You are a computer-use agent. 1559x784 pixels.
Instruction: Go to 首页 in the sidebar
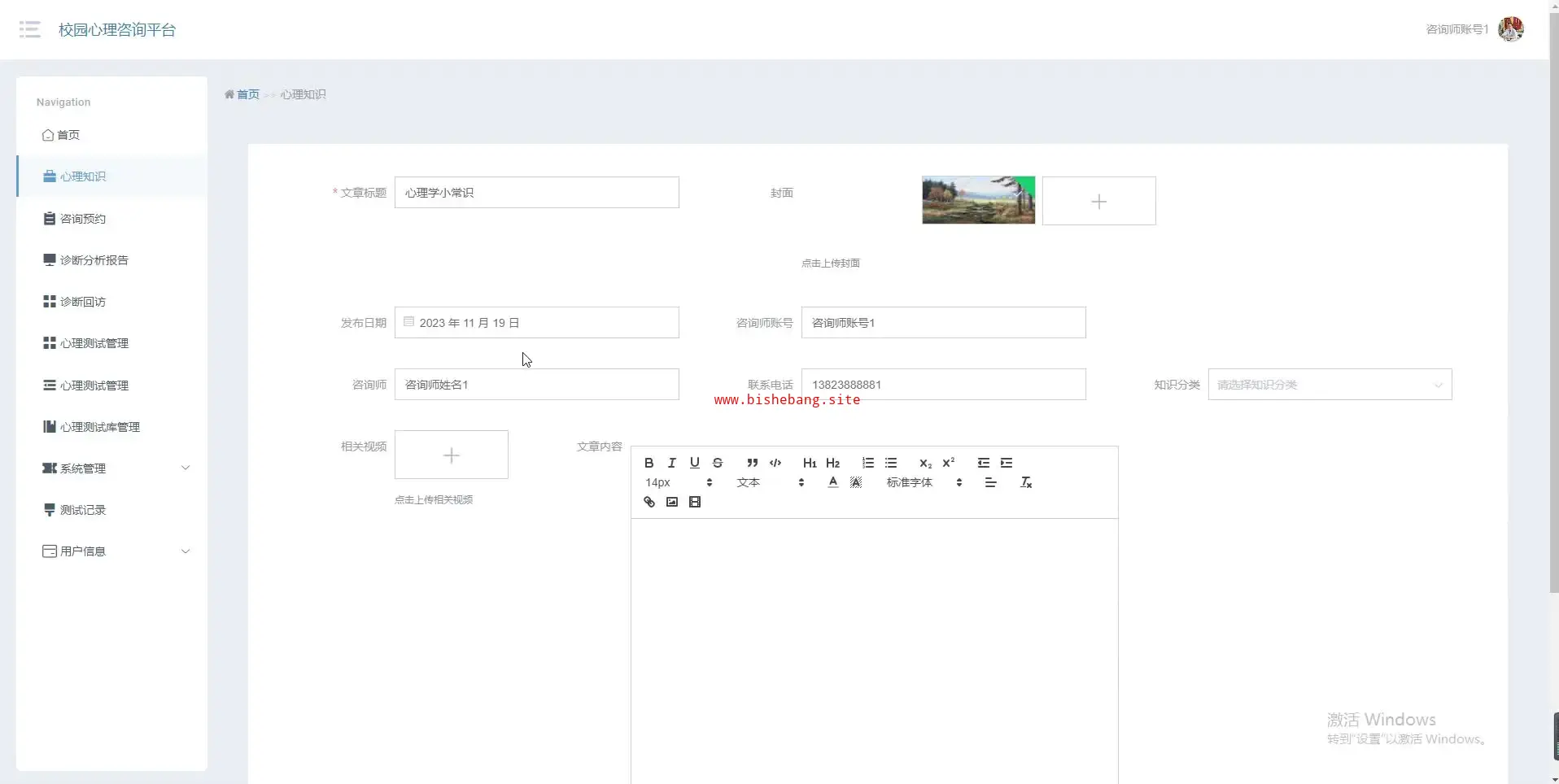click(x=112, y=135)
